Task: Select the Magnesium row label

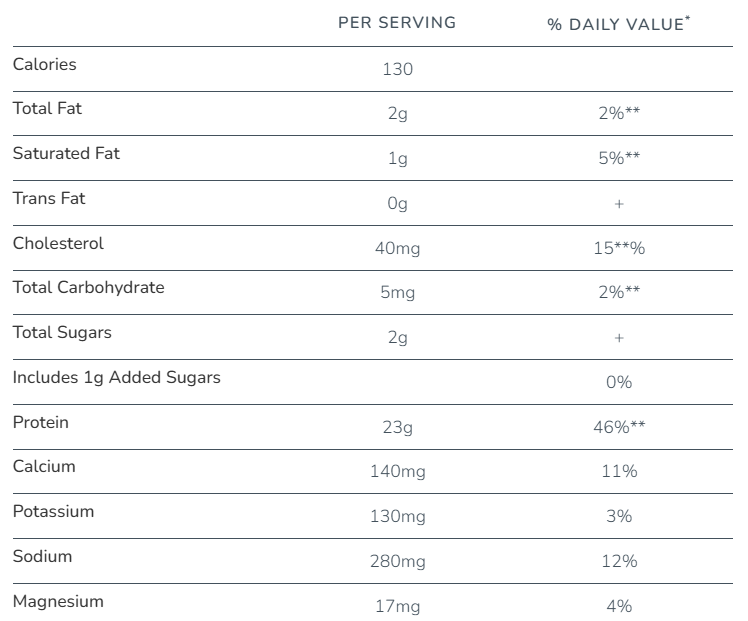Action: point(58,601)
